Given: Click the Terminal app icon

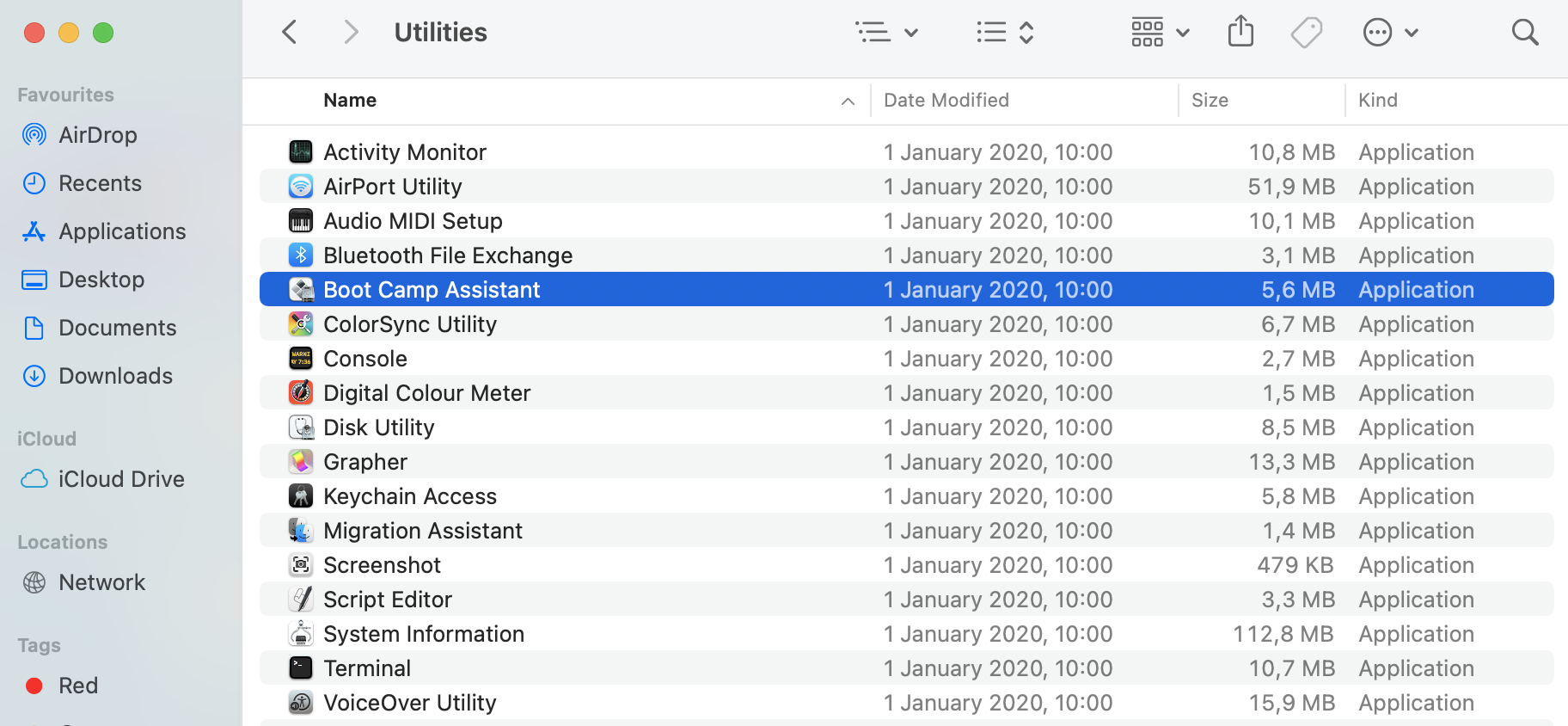Looking at the screenshot, I should [x=301, y=668].
